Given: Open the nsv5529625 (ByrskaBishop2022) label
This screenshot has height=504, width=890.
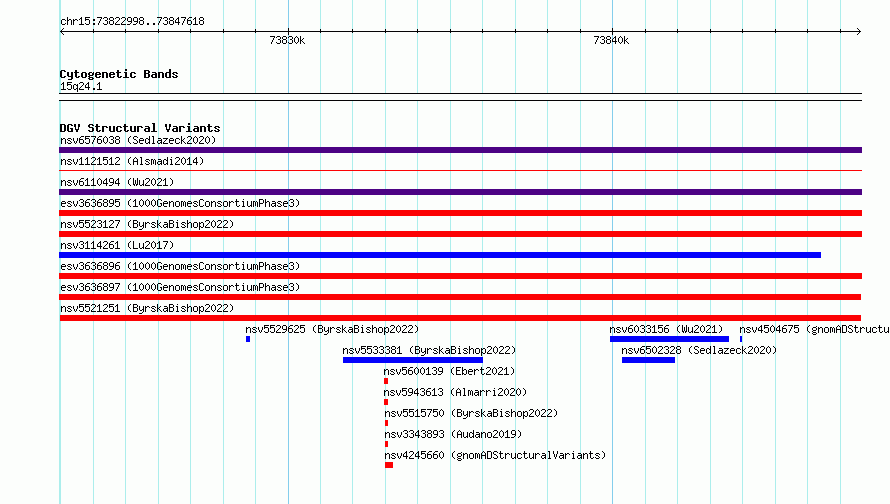Looking at the screenshot, I should coord(332,329).
